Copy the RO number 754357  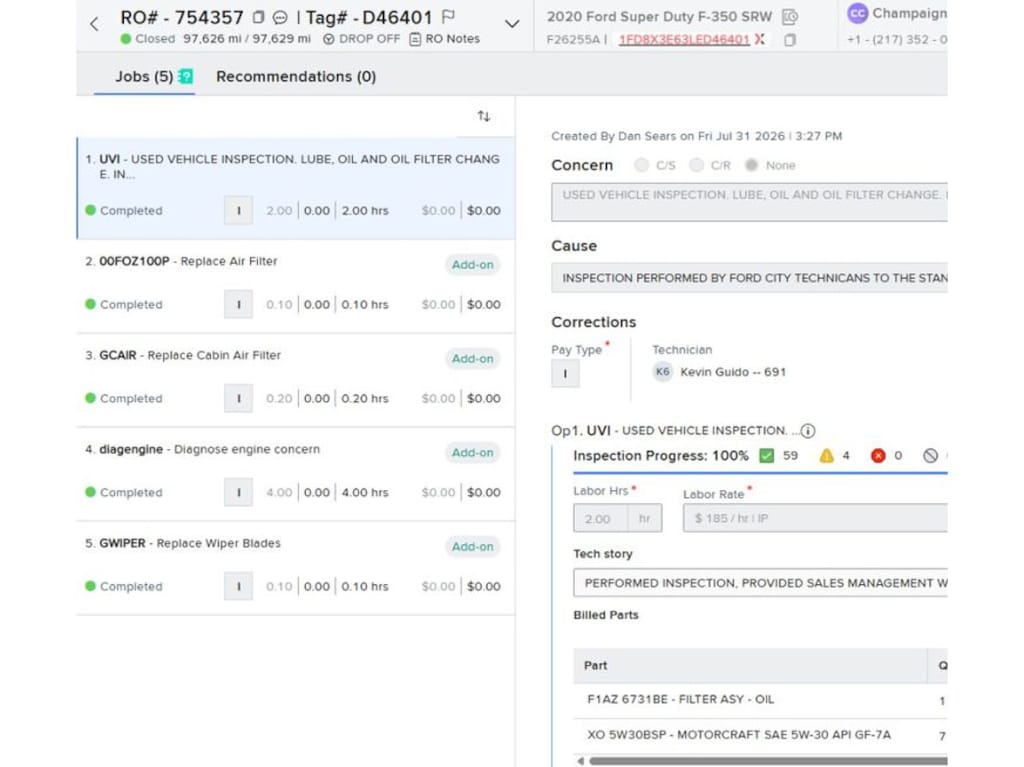click(258, 18)
